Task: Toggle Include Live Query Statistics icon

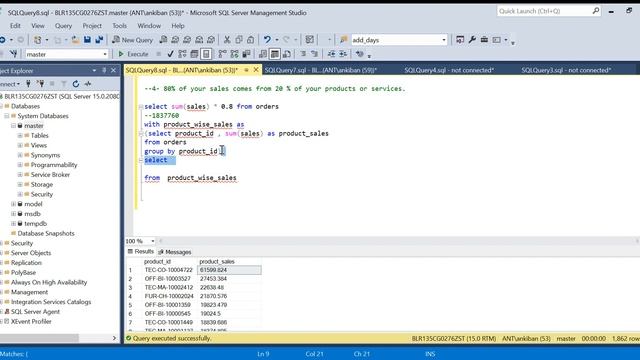Action: click(x=234, y=54)
